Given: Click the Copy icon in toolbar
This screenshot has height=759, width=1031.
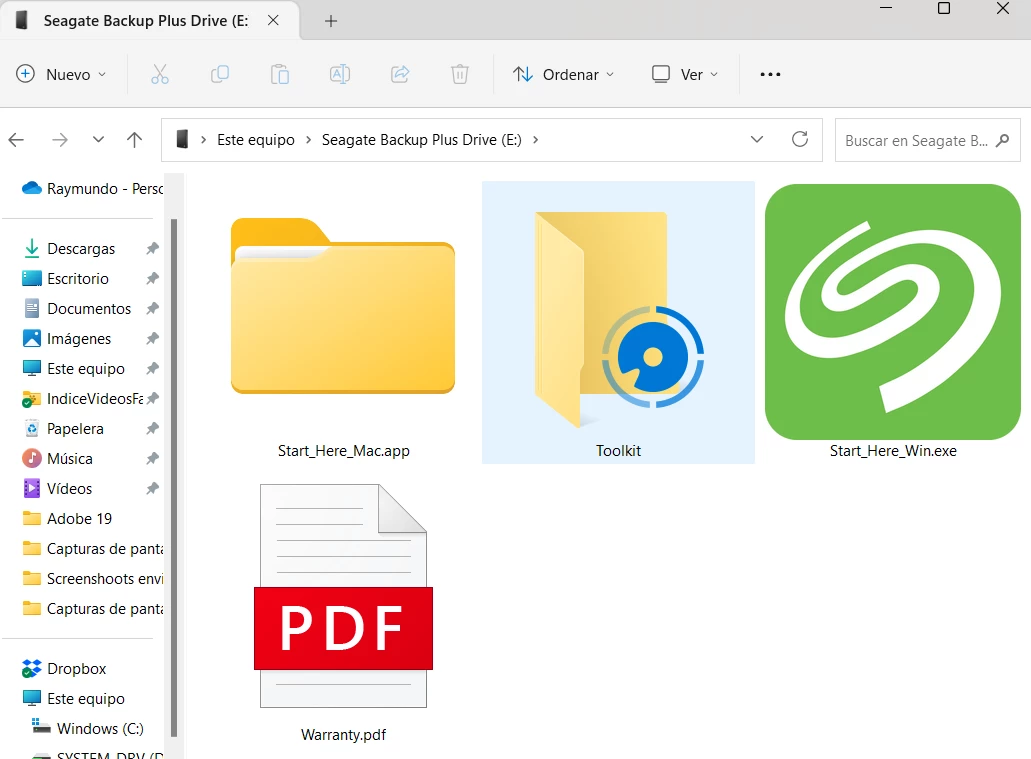Looking at the screenshot, I should (x=220, y=74).
